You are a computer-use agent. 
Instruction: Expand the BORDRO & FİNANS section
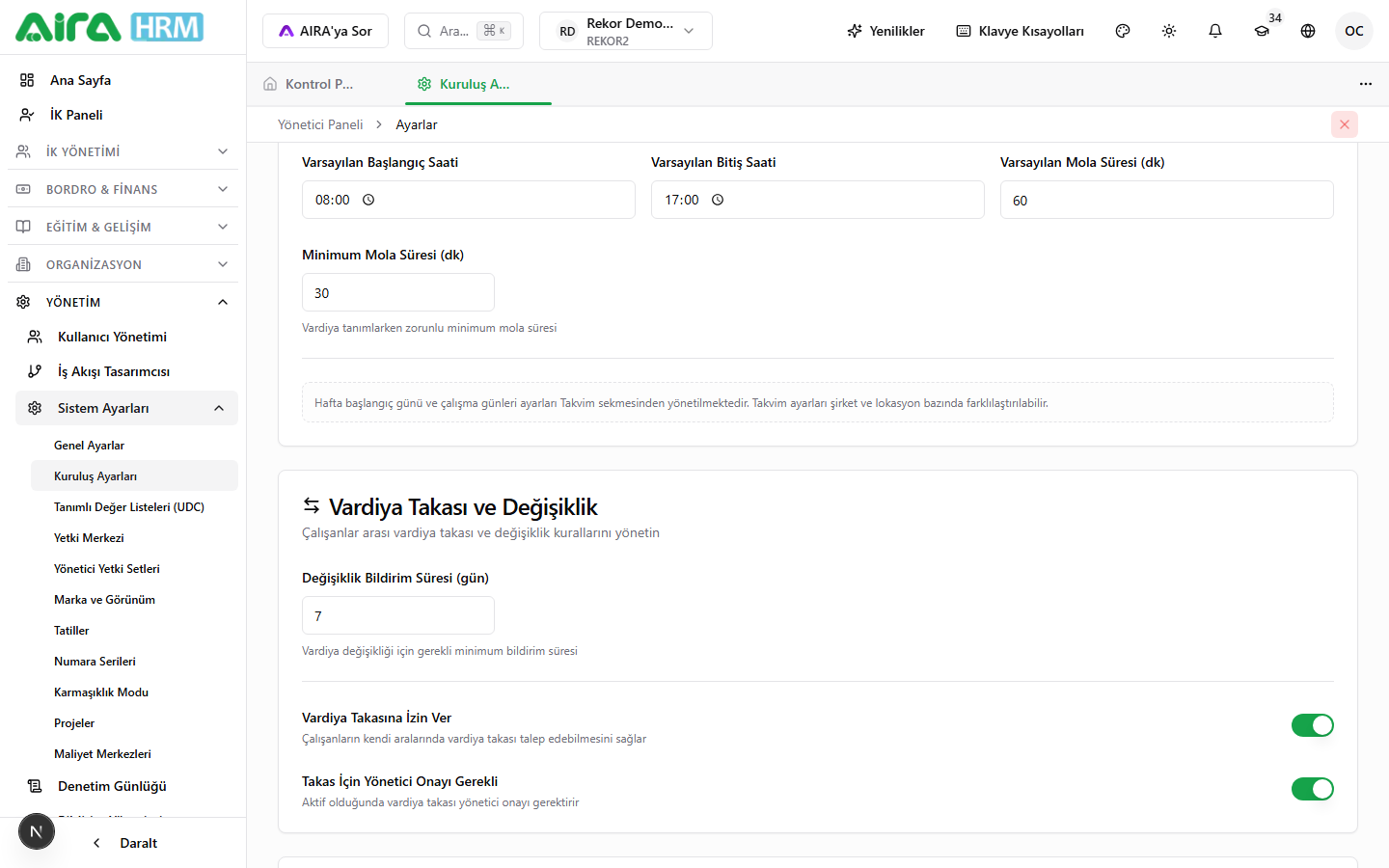(123, 189)
